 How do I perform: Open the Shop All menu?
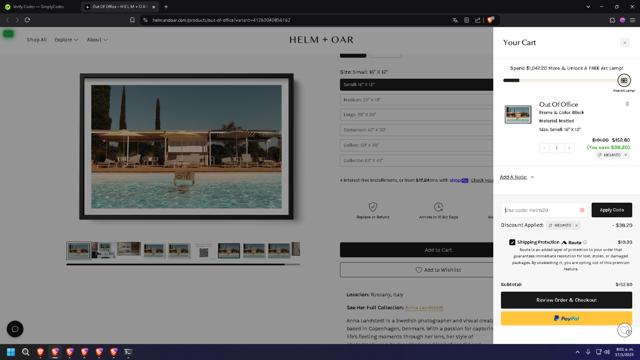click(x=36, y=40)
